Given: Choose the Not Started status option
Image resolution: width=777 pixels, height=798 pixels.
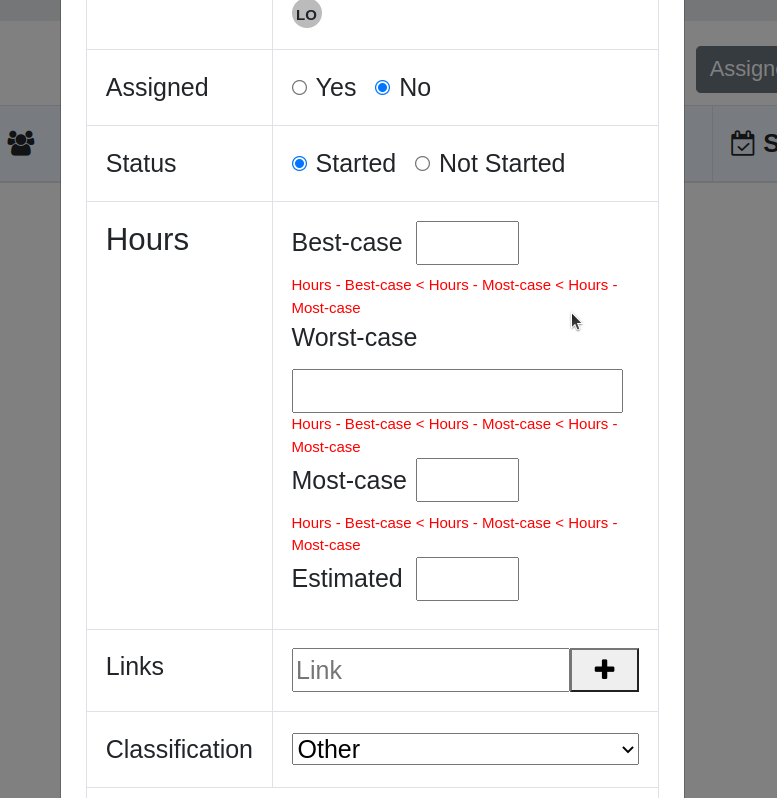Looking at the screenshot, I should pos(422,164).
